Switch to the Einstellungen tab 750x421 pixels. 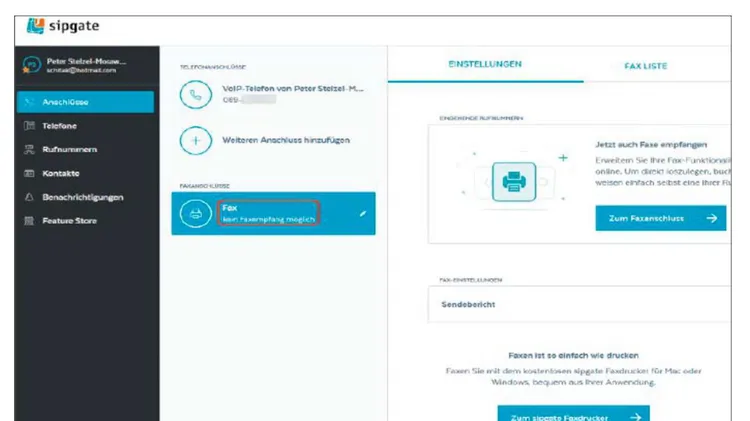coord(485,64)
